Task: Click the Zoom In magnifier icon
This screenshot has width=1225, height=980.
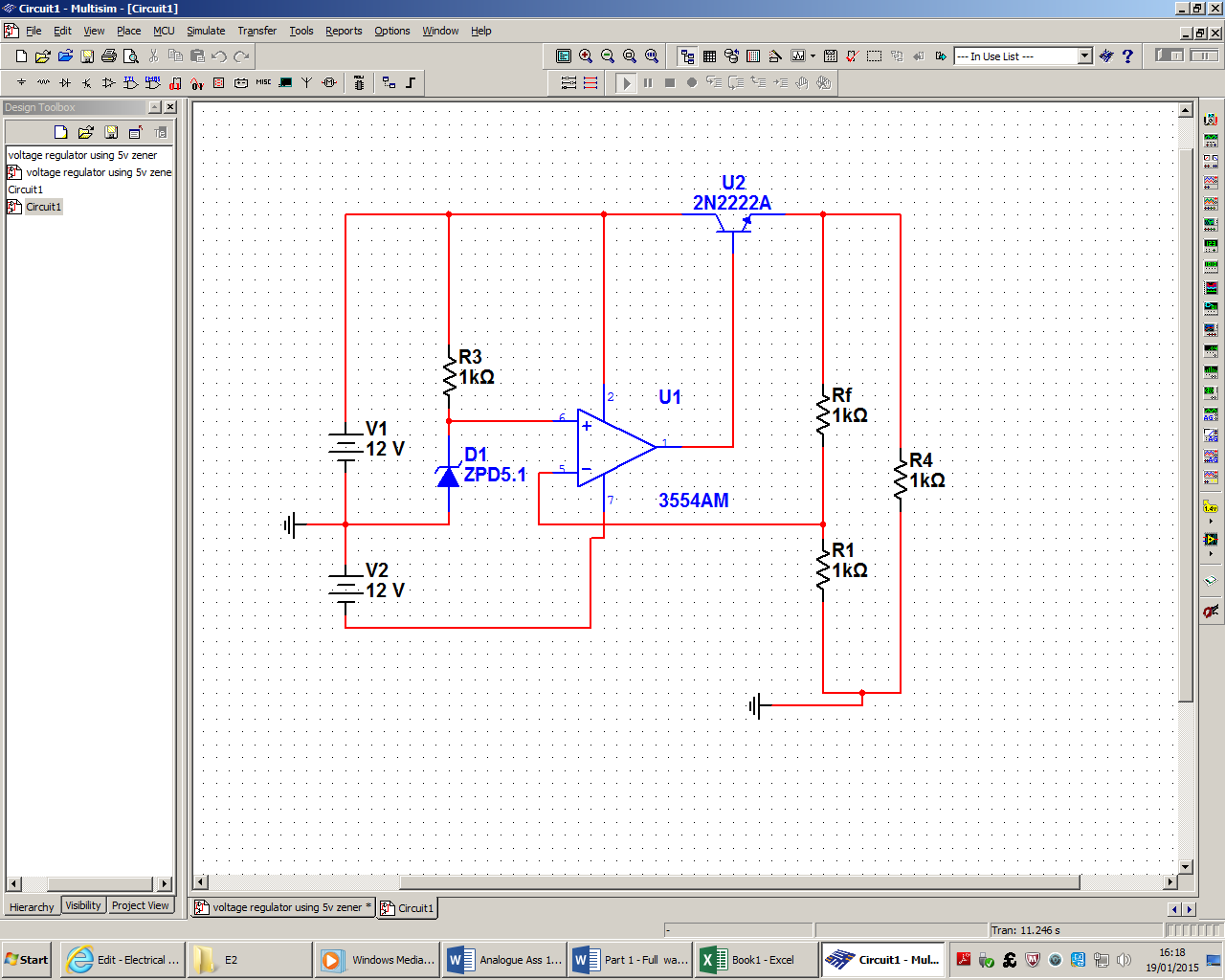Action: [x=586, y=56]
